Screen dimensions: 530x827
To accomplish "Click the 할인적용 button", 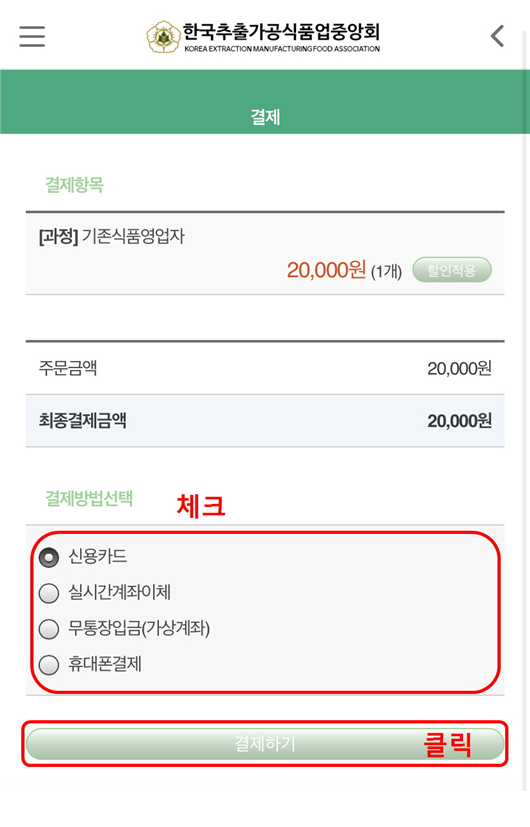I will [x=452, y=270].
